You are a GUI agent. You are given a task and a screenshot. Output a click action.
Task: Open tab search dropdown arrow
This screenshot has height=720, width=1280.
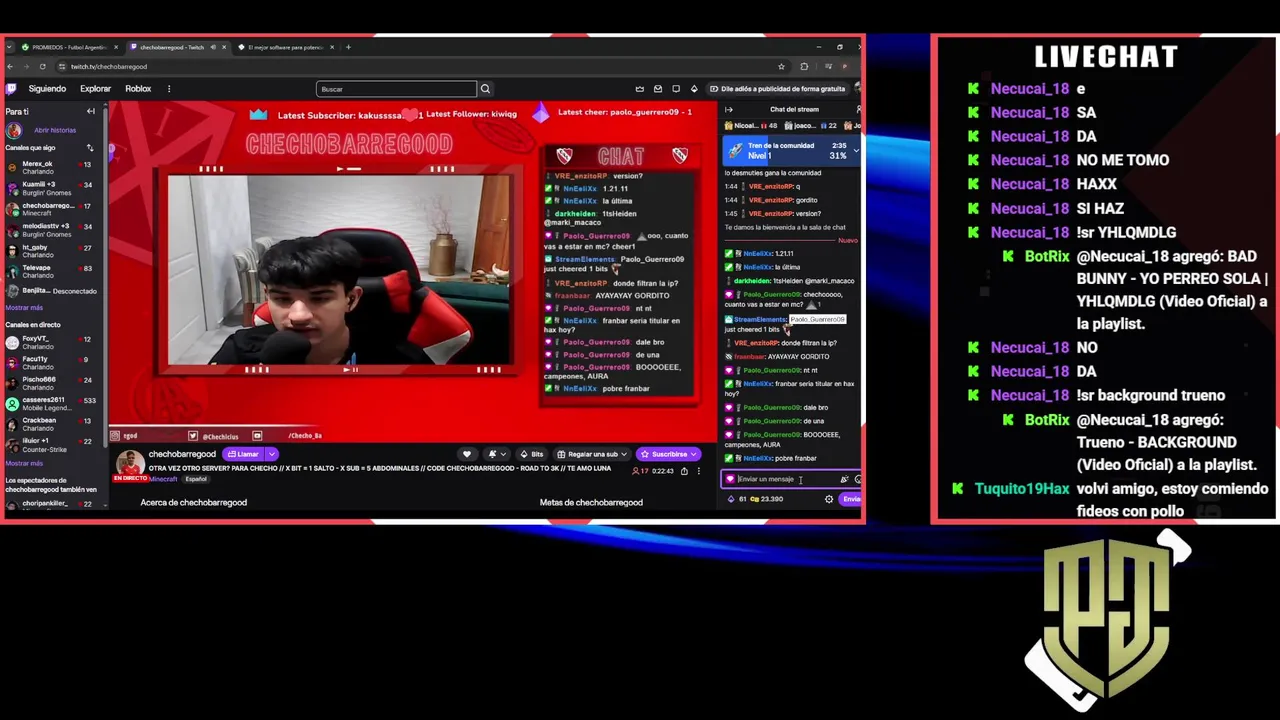8,47
